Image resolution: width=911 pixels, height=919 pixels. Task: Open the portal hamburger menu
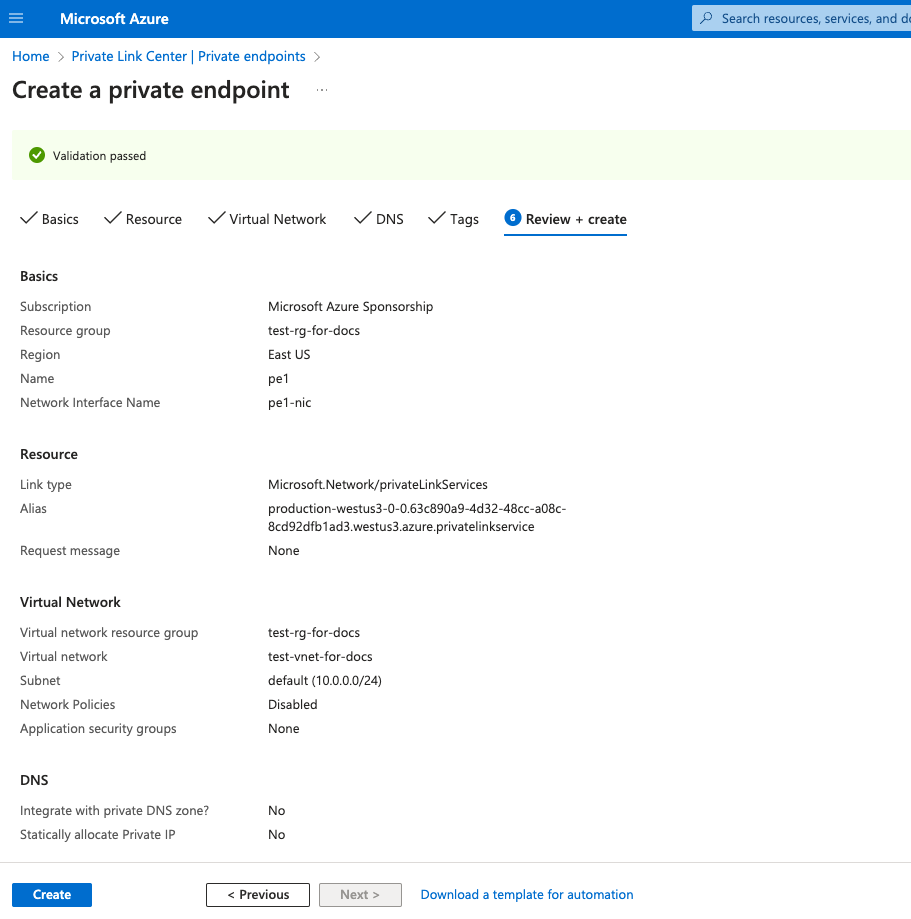tap(15, 18)
